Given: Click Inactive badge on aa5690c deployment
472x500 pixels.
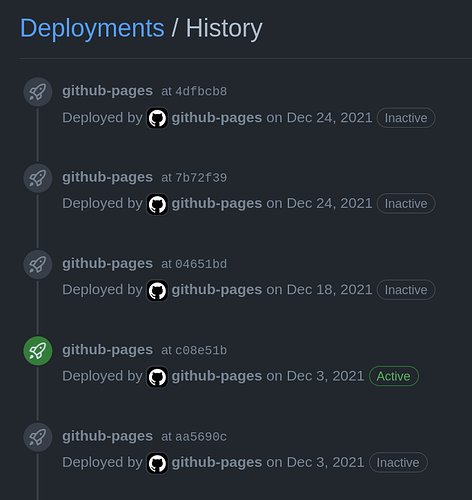Looking at the screenshot, I should (398, 463).
